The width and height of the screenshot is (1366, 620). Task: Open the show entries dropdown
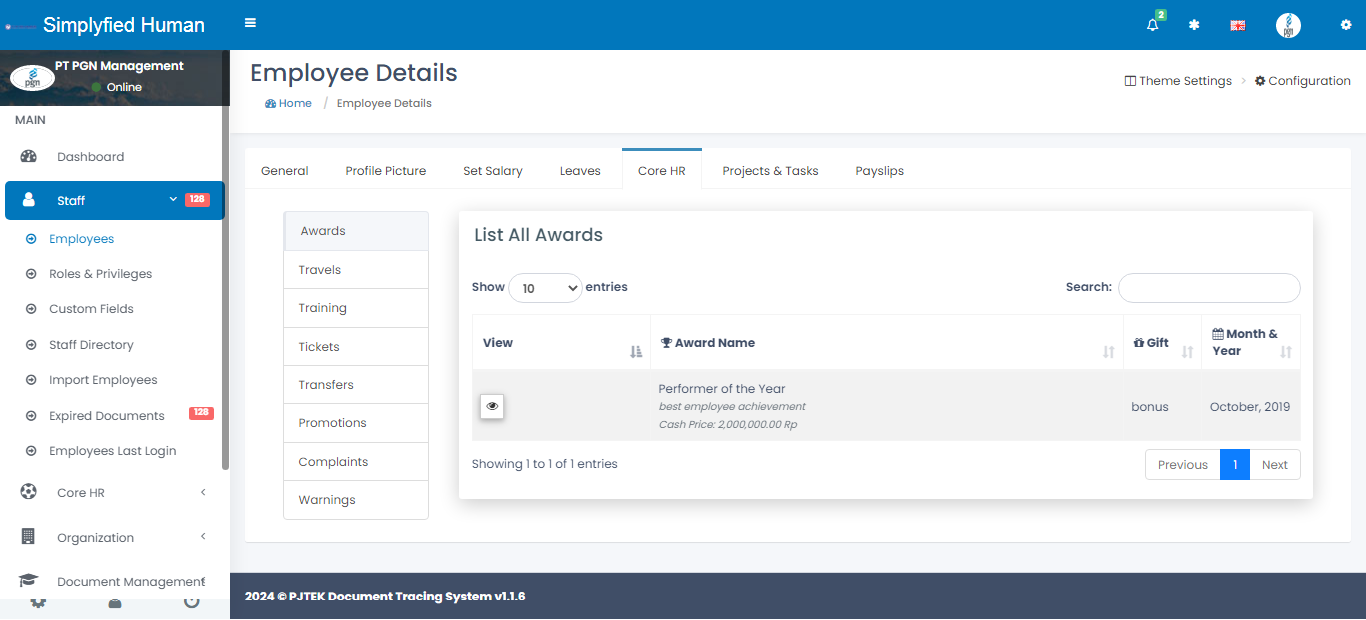(x=545, y=288)
